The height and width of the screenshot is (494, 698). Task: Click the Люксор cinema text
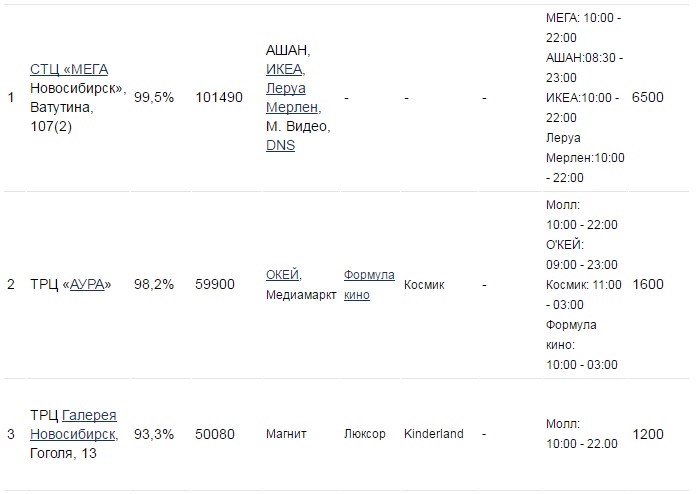[365, 434]
